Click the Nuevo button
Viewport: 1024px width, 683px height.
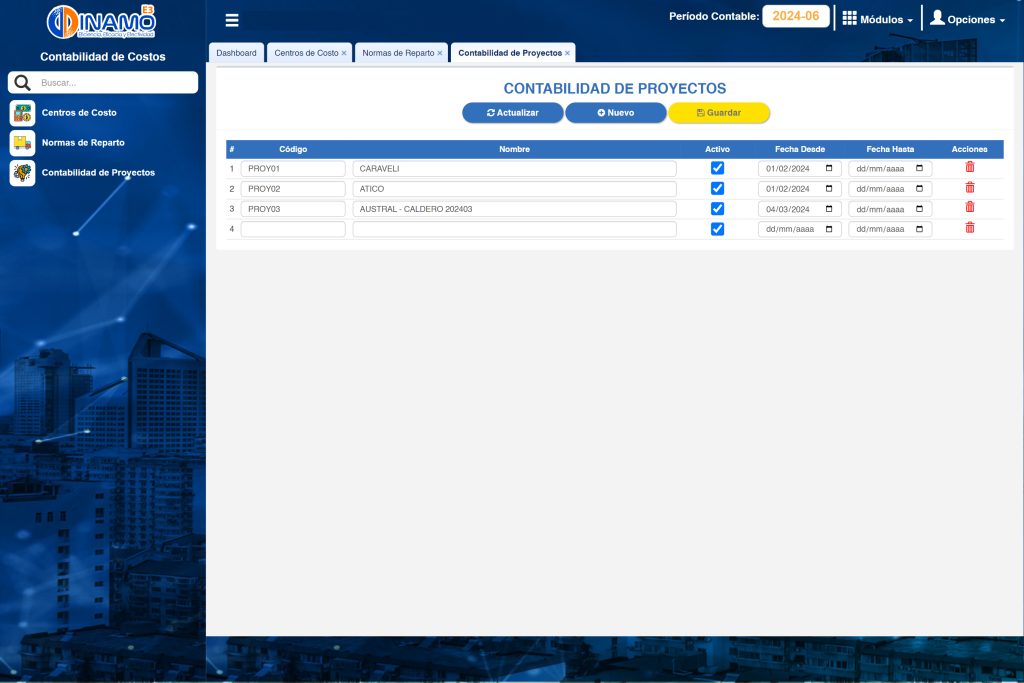615,113
